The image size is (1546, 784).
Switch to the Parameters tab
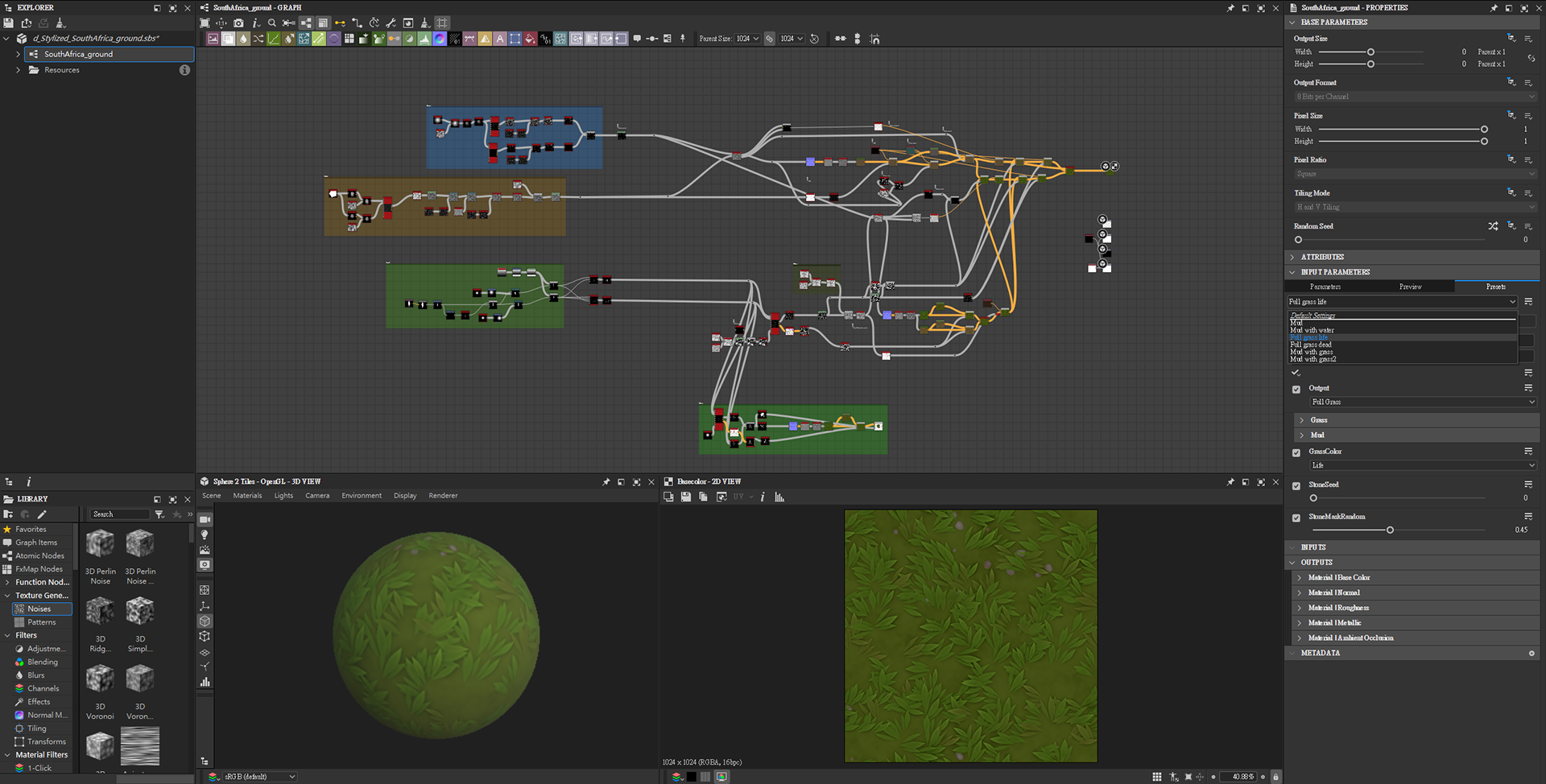(x=1325, y=287)
